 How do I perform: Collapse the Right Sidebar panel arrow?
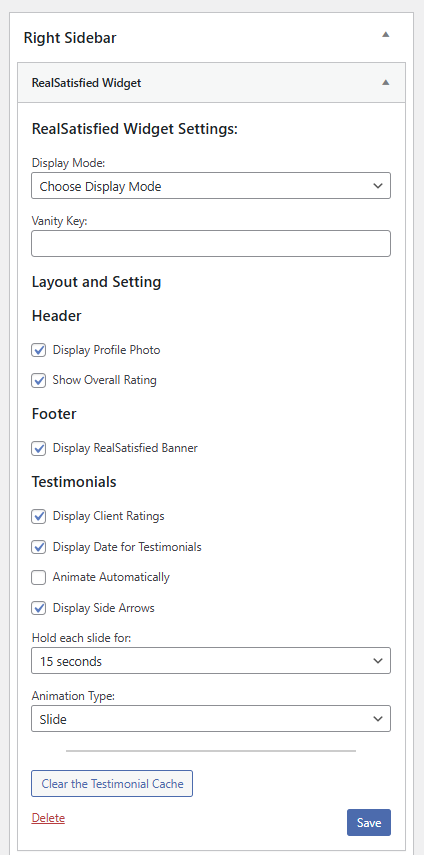[385, 34]
